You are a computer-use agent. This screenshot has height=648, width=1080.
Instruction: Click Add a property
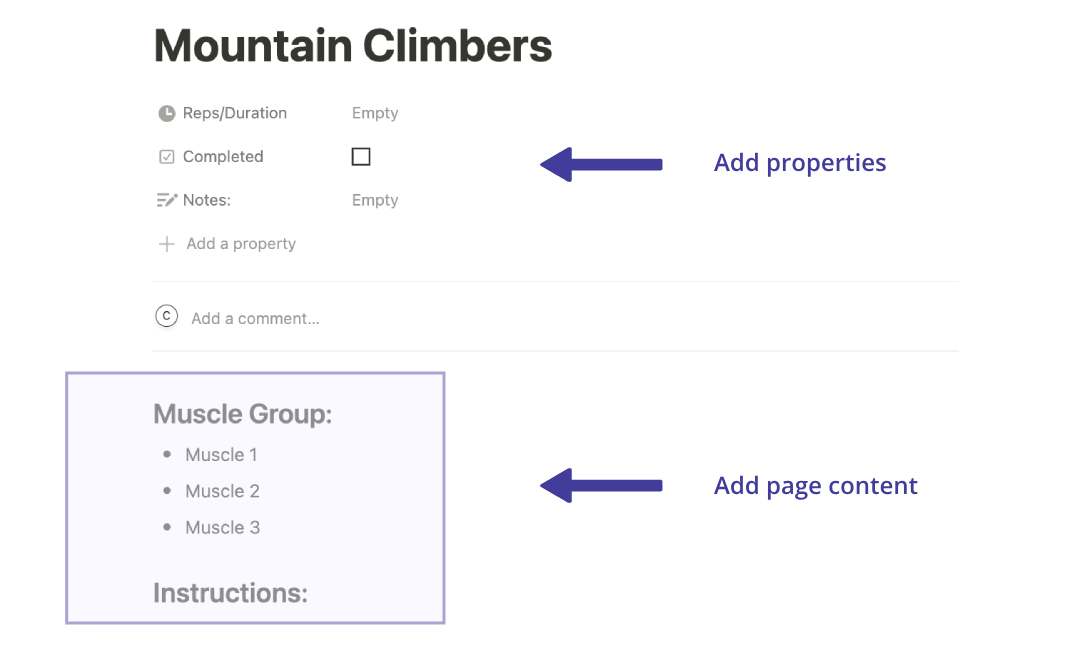pos(240,243)
